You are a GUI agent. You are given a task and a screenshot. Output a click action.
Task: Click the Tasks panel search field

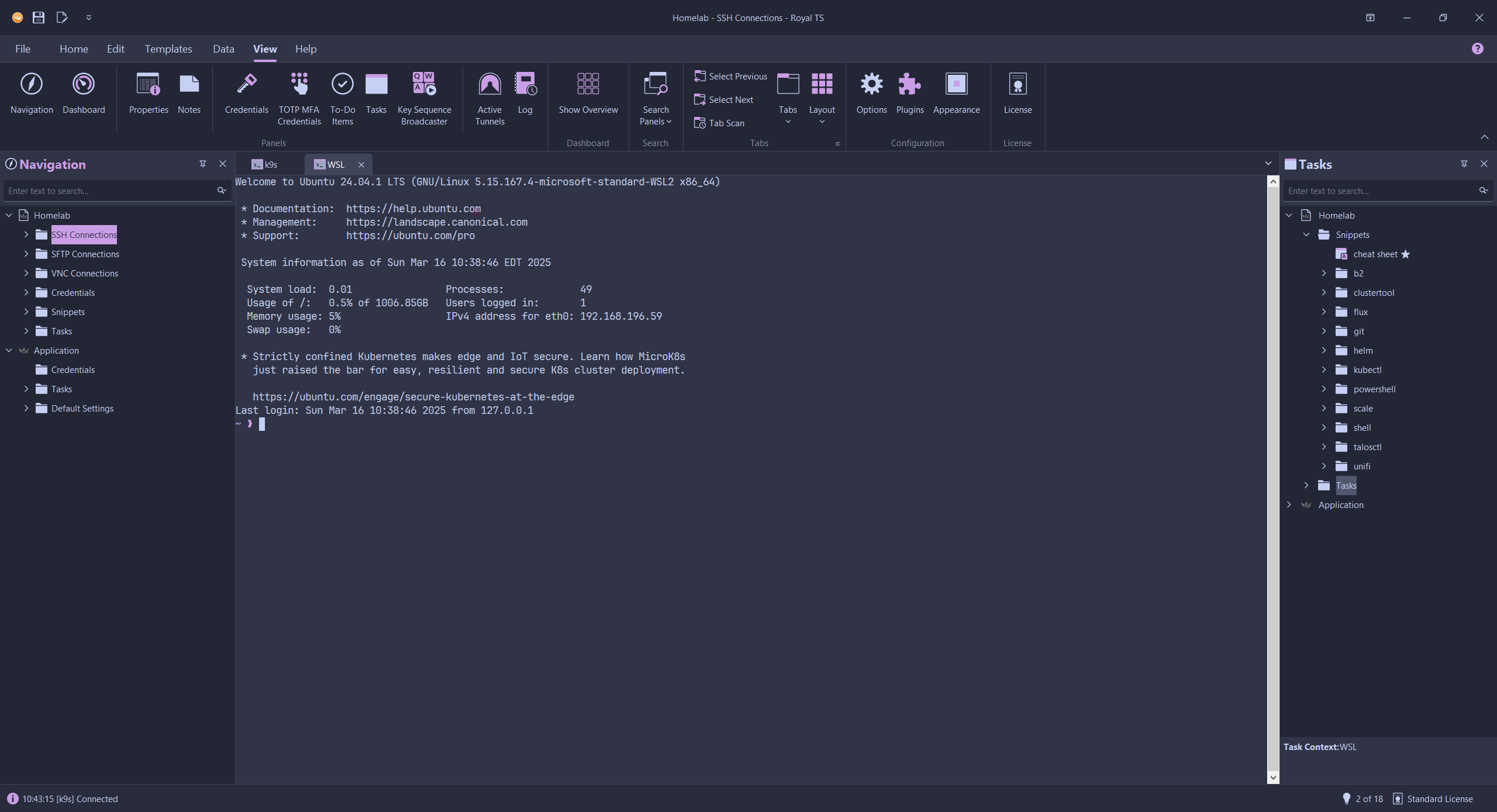1380,191
